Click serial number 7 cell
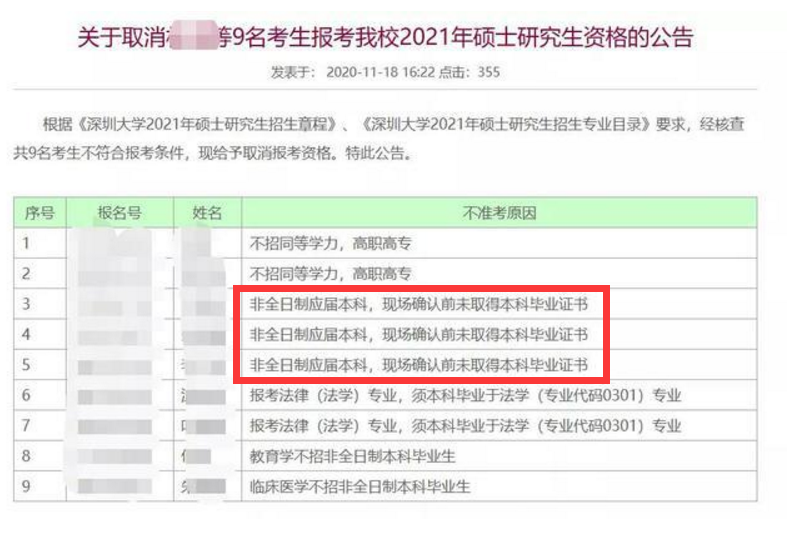793x538 pixels. click(40, 425)
